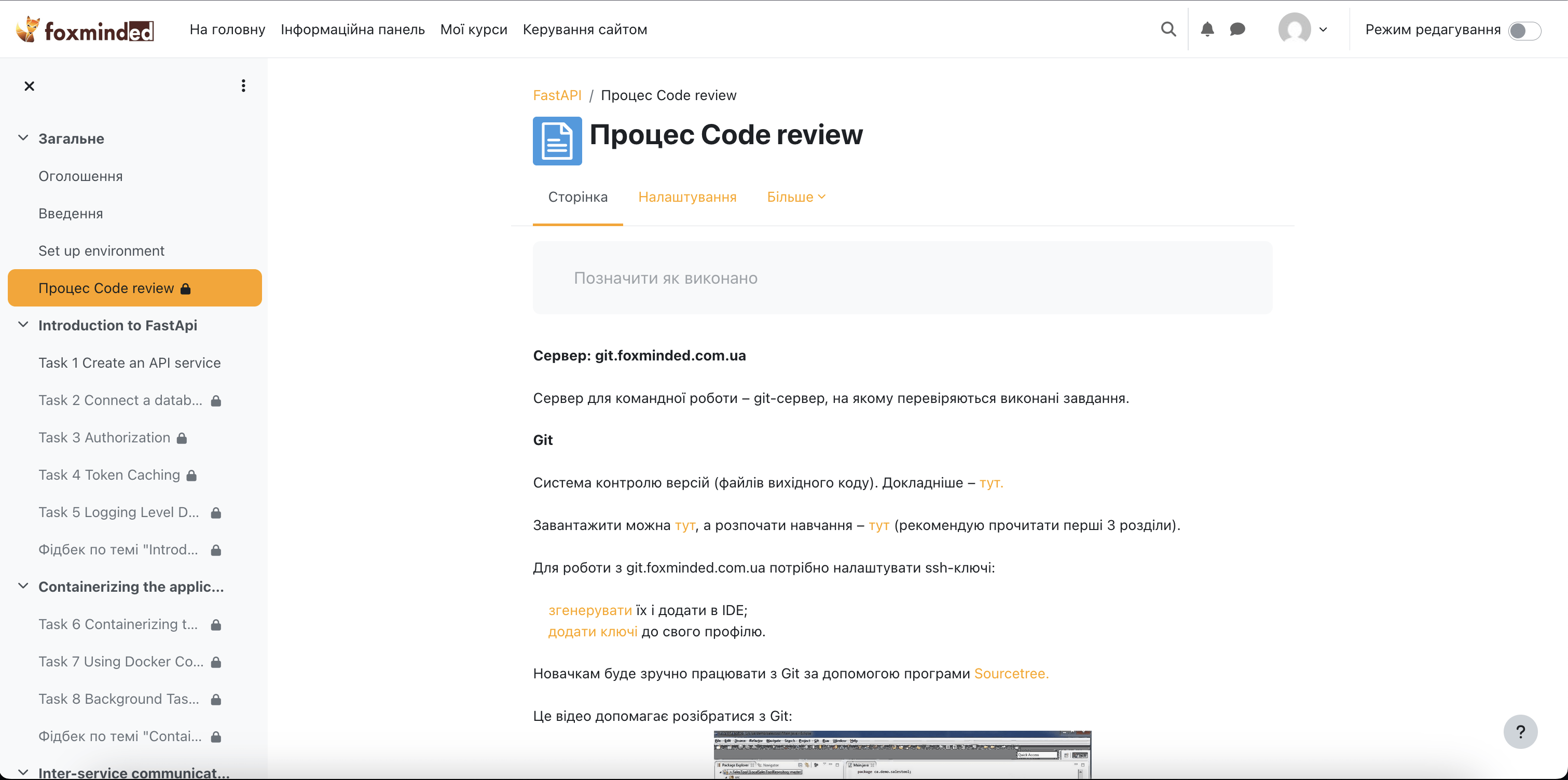The width and height of the screenshot is (1568, 780).
Task: Collapse the Introduction to FastApi section
Action: (x=23, y=325)
